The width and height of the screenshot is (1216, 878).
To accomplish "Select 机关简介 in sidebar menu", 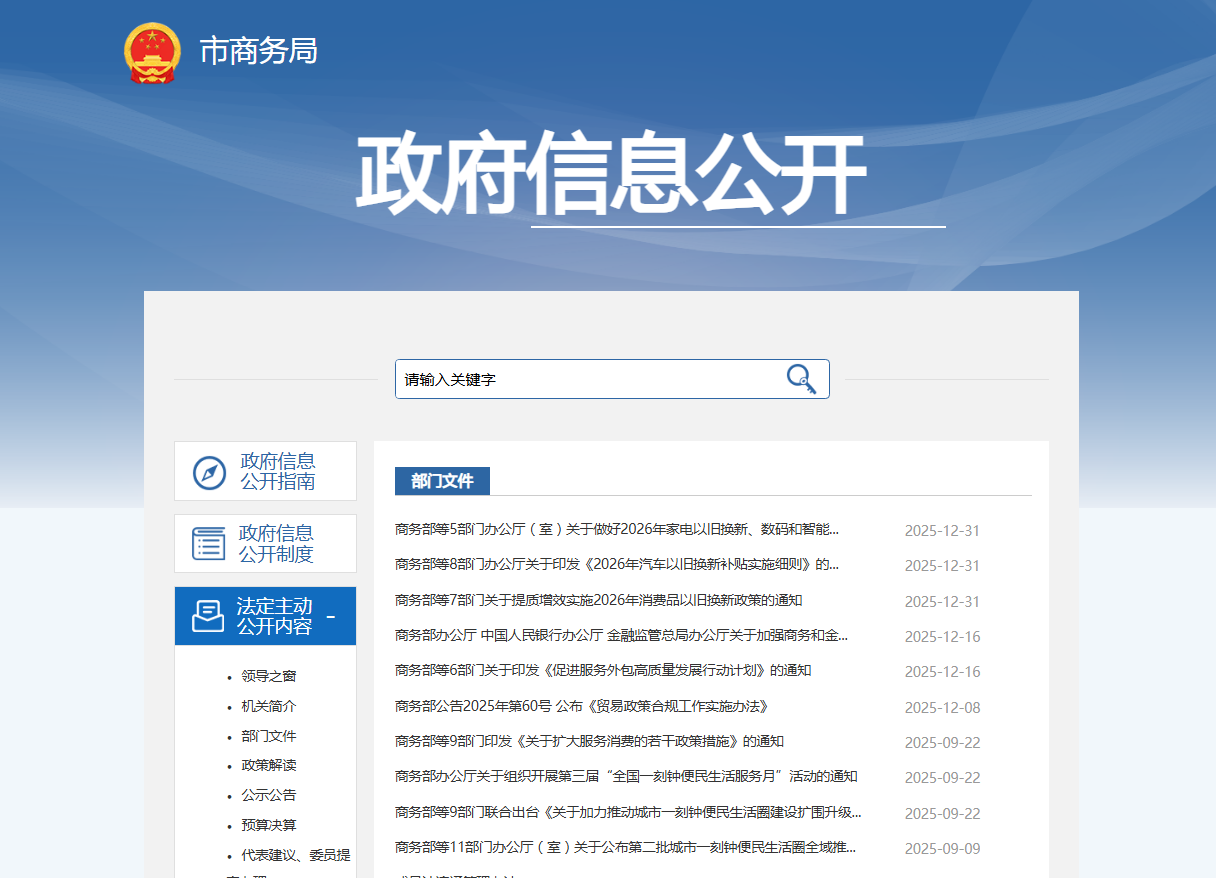I will pos(268,706).
